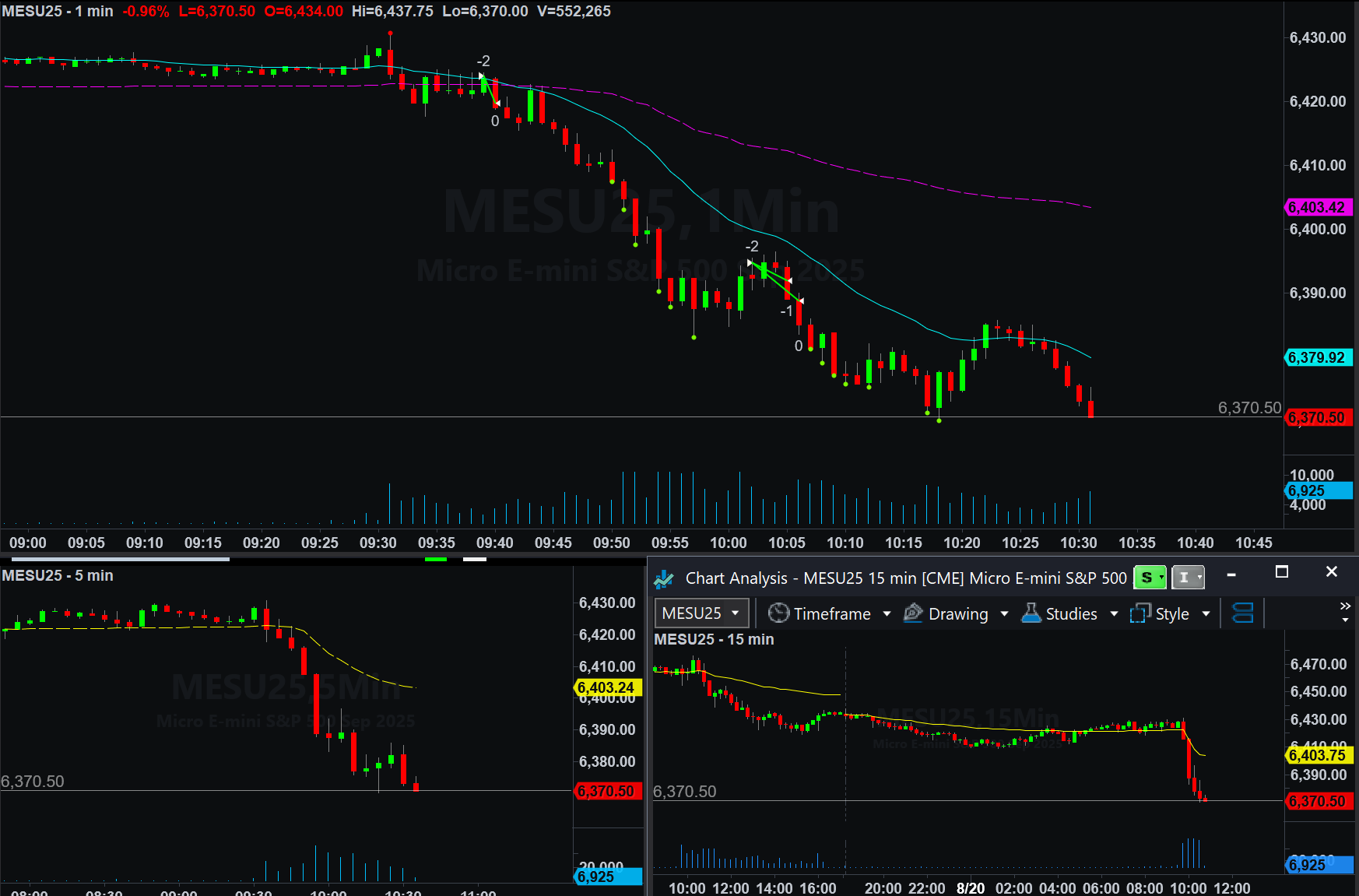This screenshot has height=896, width=1359.
Task: Open the Timeframe clock icon
Action: pyautogui.click(x=778, y=613)
